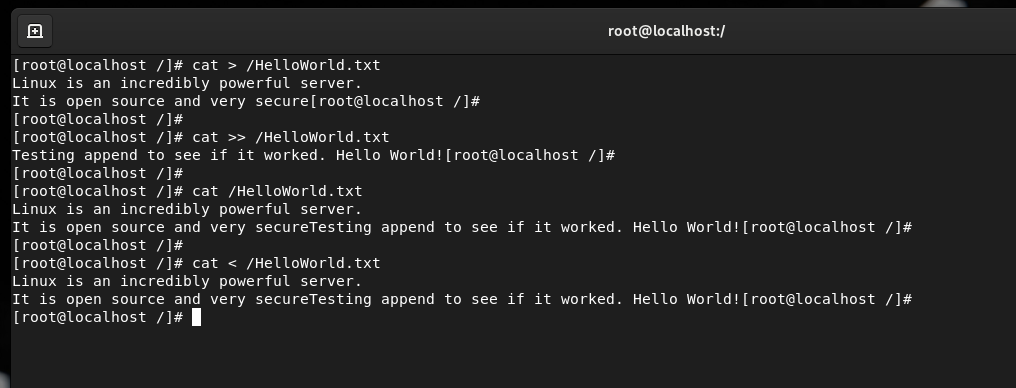Click the line 'It is open source and very secure[root@localhost /]#'

click(246, 102)
